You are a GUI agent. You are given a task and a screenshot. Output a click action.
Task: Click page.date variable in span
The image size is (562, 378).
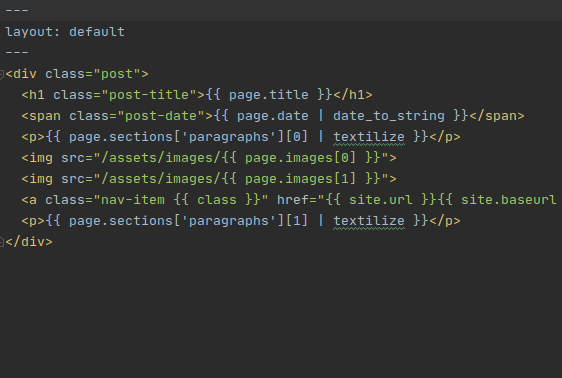click(x=273, y=116)
